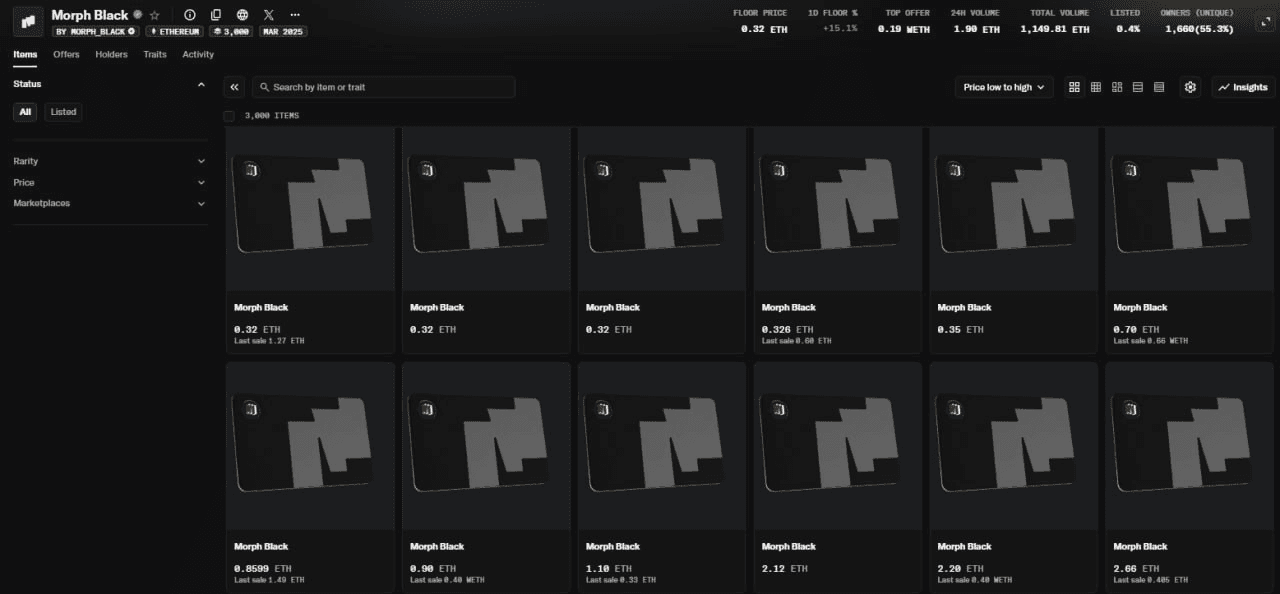Viewport: 1280px width, 594px height.
Task: Switch to the Holders tab
Action: 111,54
